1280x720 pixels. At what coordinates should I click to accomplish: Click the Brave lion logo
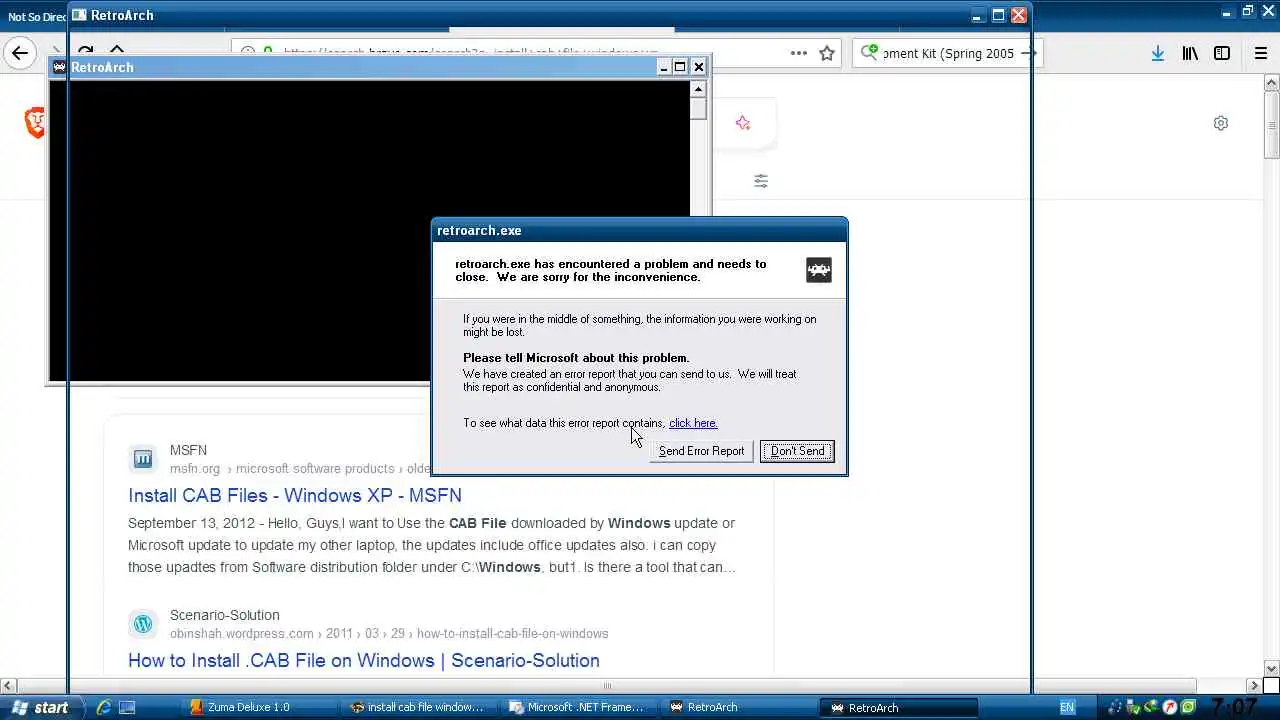[35, 123]
